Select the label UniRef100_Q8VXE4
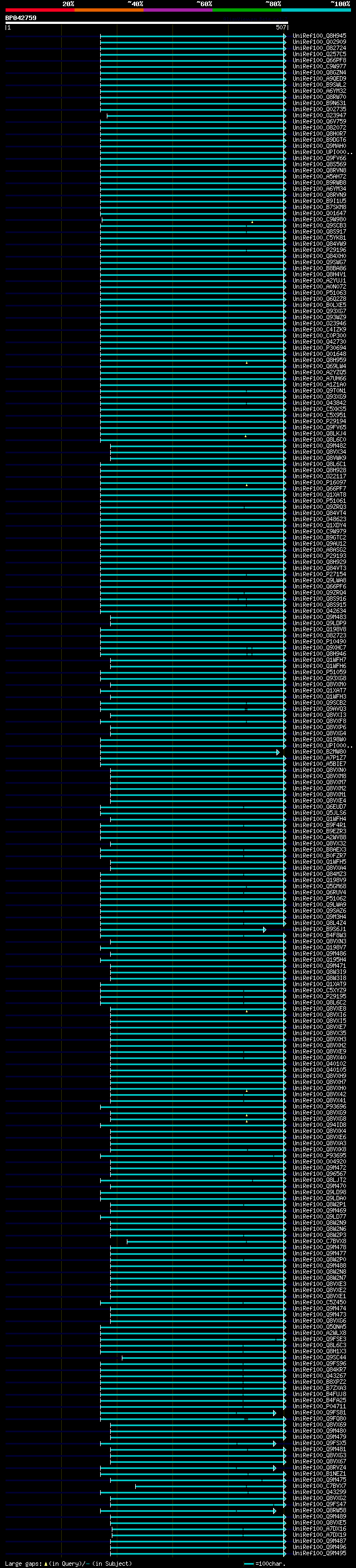Screen dimensions: 356x1568 pos(319,801)
